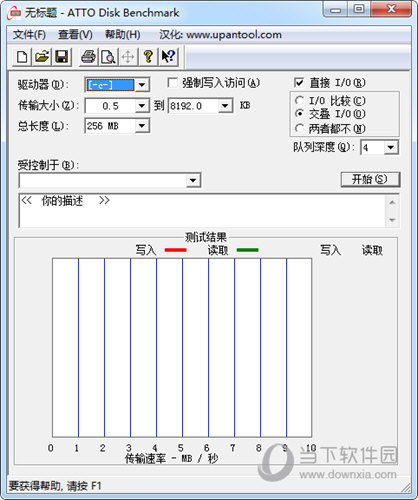
Task: Click description box scroll down arrow
Action: coord(392,220)
